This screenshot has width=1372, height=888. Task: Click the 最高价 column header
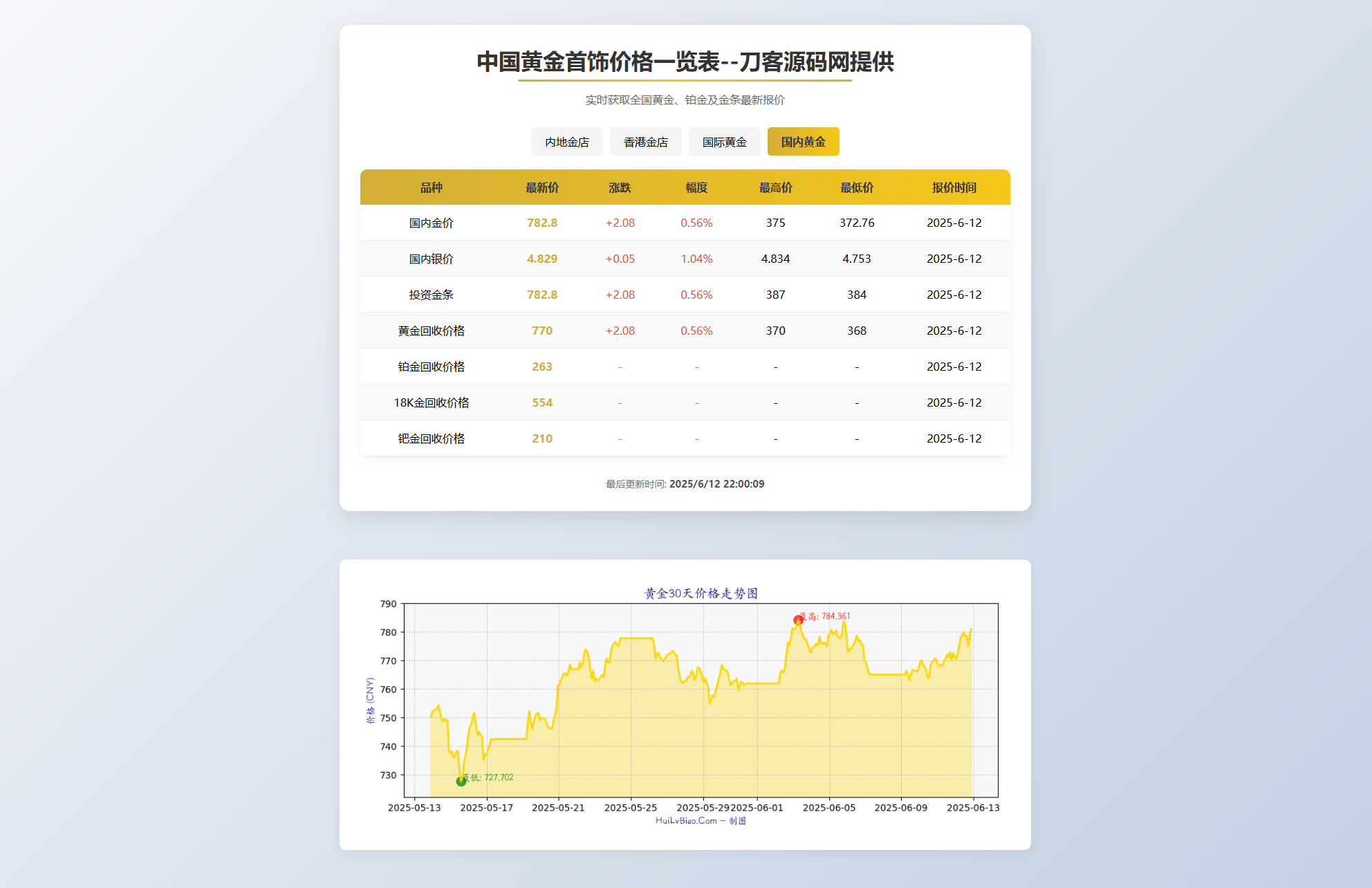pos(775,187)
